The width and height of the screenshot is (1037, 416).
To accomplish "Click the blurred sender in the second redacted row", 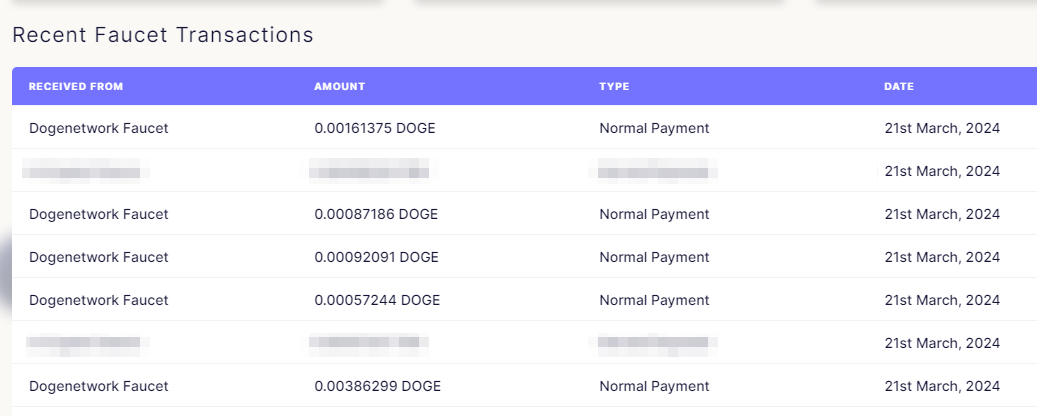I will [86, 343].
